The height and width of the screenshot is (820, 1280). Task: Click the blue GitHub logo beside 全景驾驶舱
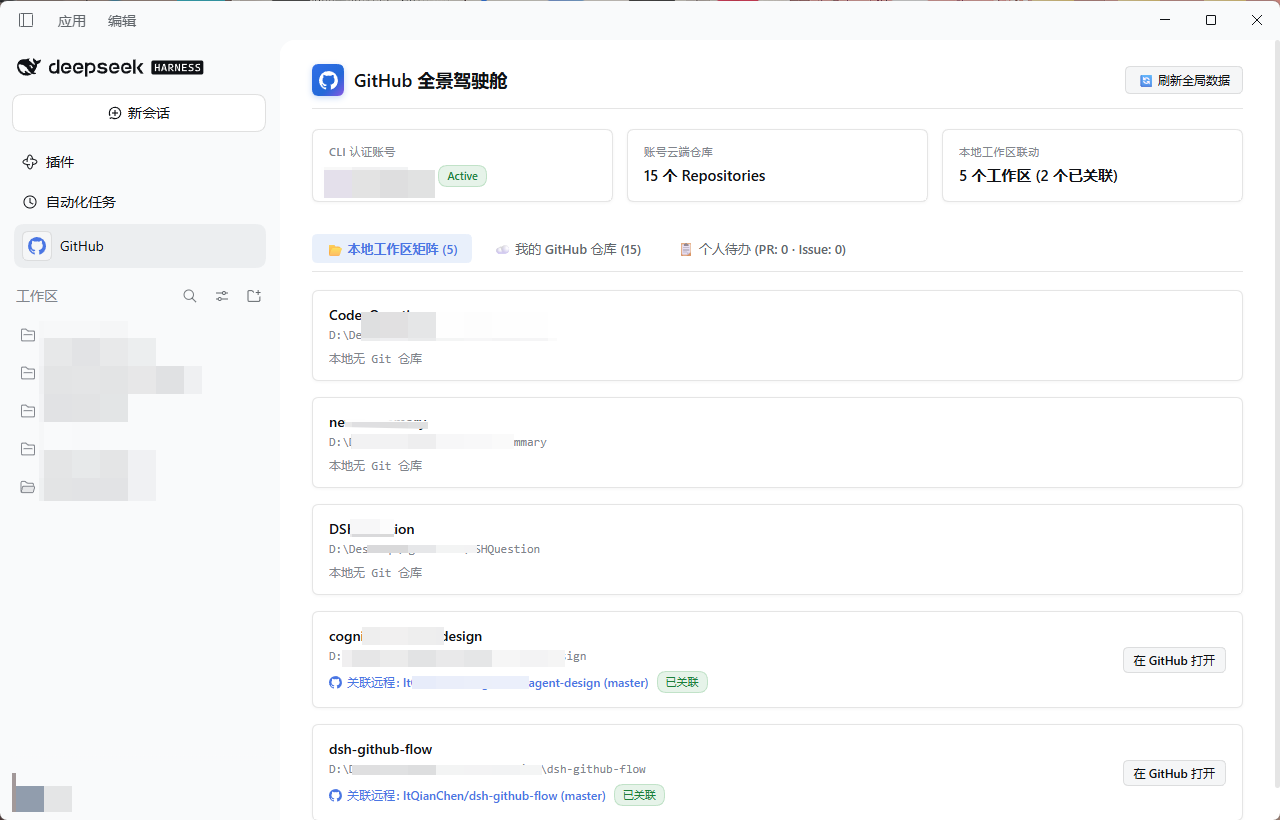tap(328, 81)
